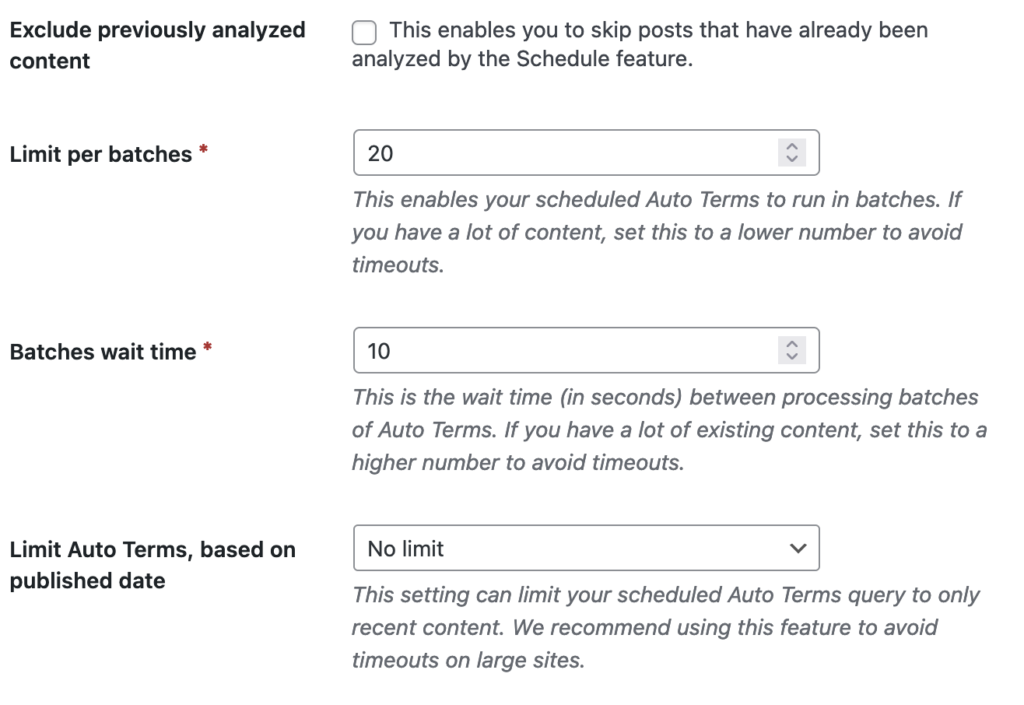Click the "No limit" text in the select box
The image size is (1024, 705).
coord(406,548)
